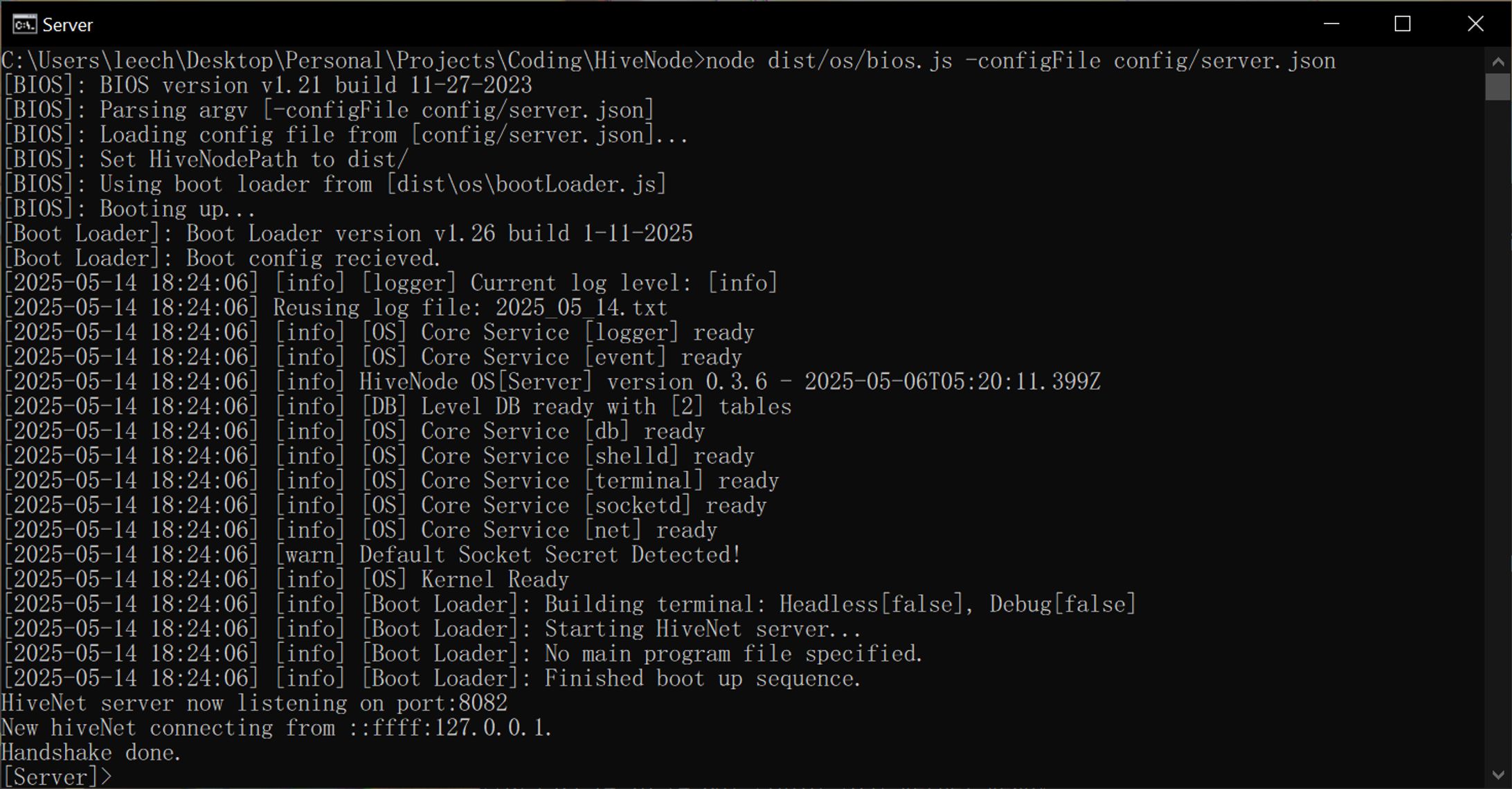Click the 'Kernel Ready' log line
This screenshot has width=1512, height=789.
(287, 579)
